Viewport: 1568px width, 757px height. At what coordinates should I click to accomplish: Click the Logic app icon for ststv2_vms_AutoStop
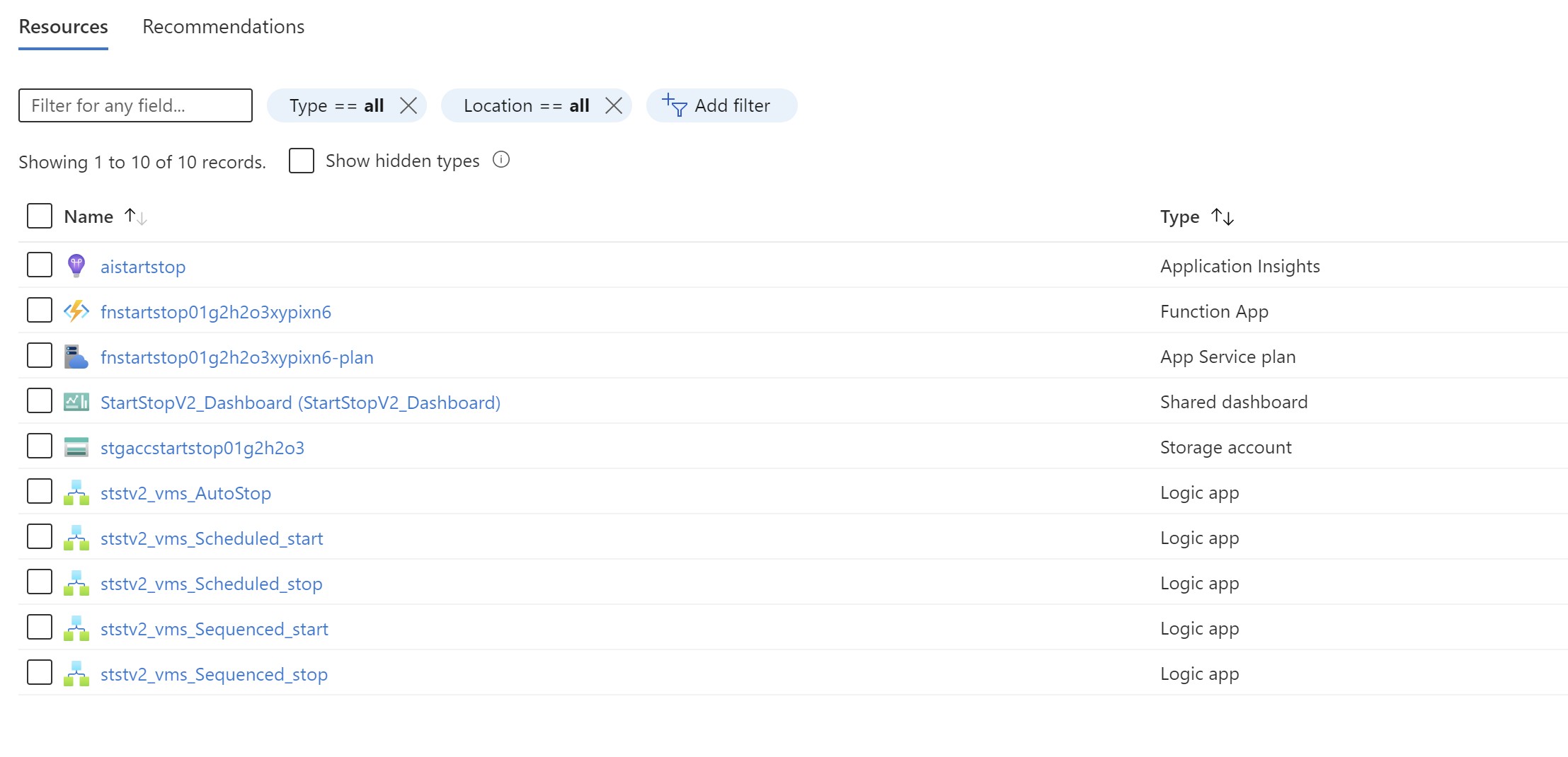tap(76, 492)
